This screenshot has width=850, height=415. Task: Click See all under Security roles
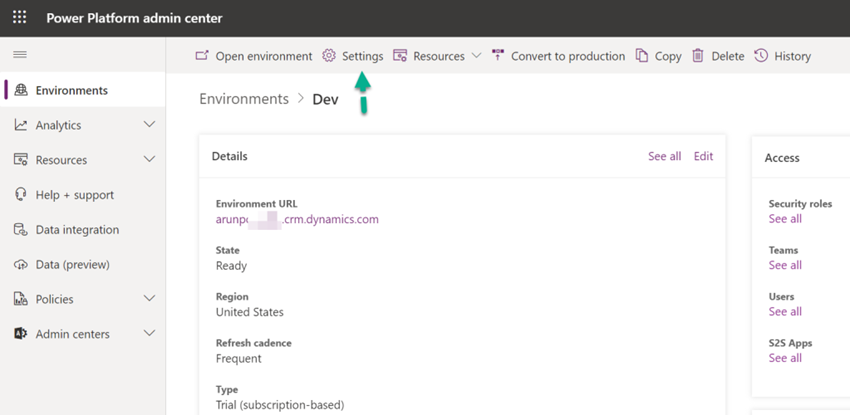(785, 219)
